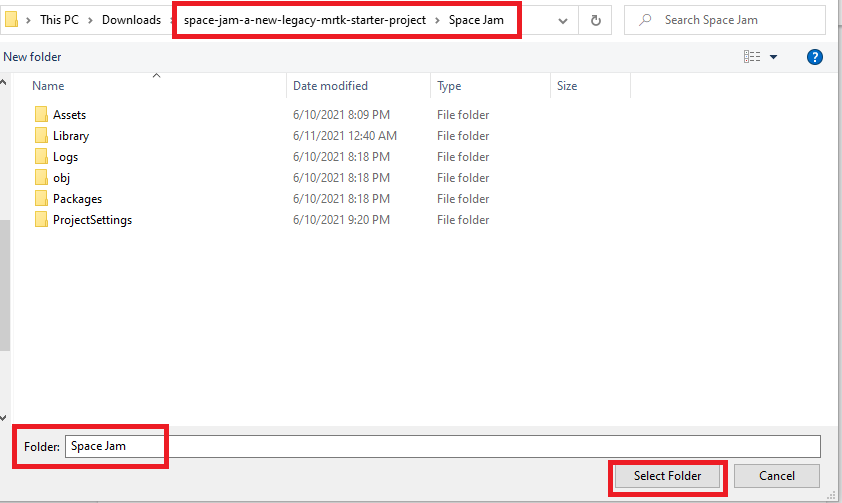Image resolution: width=842 pixels, height=503 pixels.
Task: Click the Name column sort direction arrow
Action: (x=156, y=76)
